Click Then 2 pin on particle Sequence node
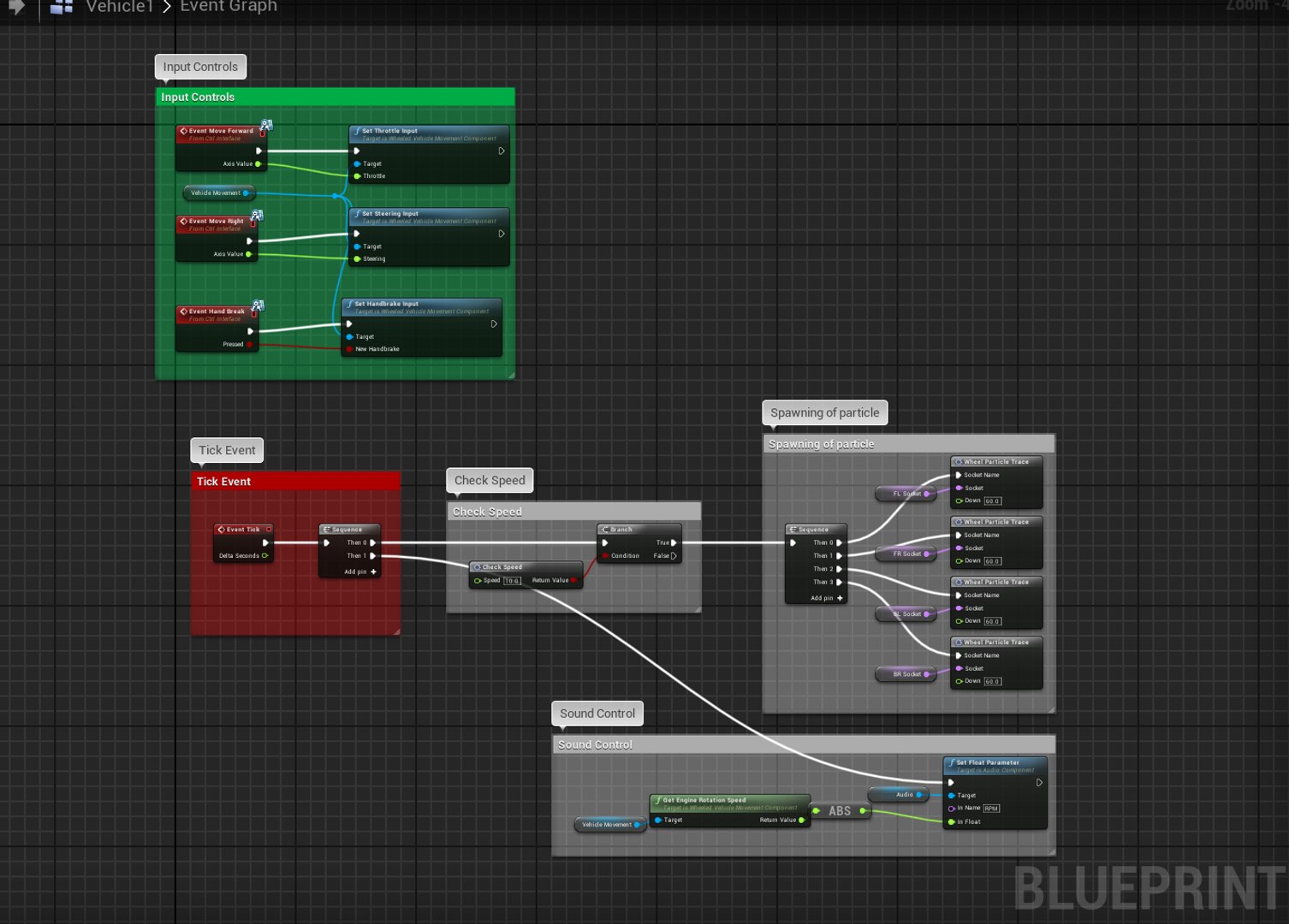The image size is (1289, 924). coord(839,569)
